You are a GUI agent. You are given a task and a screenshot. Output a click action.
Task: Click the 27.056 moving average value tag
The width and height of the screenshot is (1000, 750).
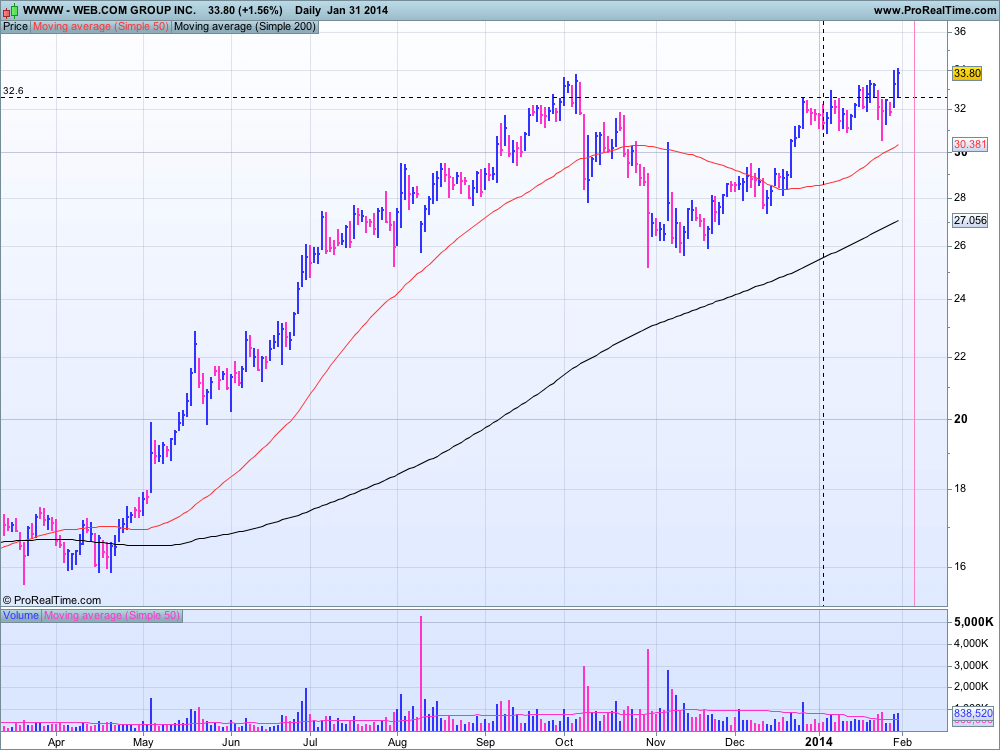(x=970, y=221)
